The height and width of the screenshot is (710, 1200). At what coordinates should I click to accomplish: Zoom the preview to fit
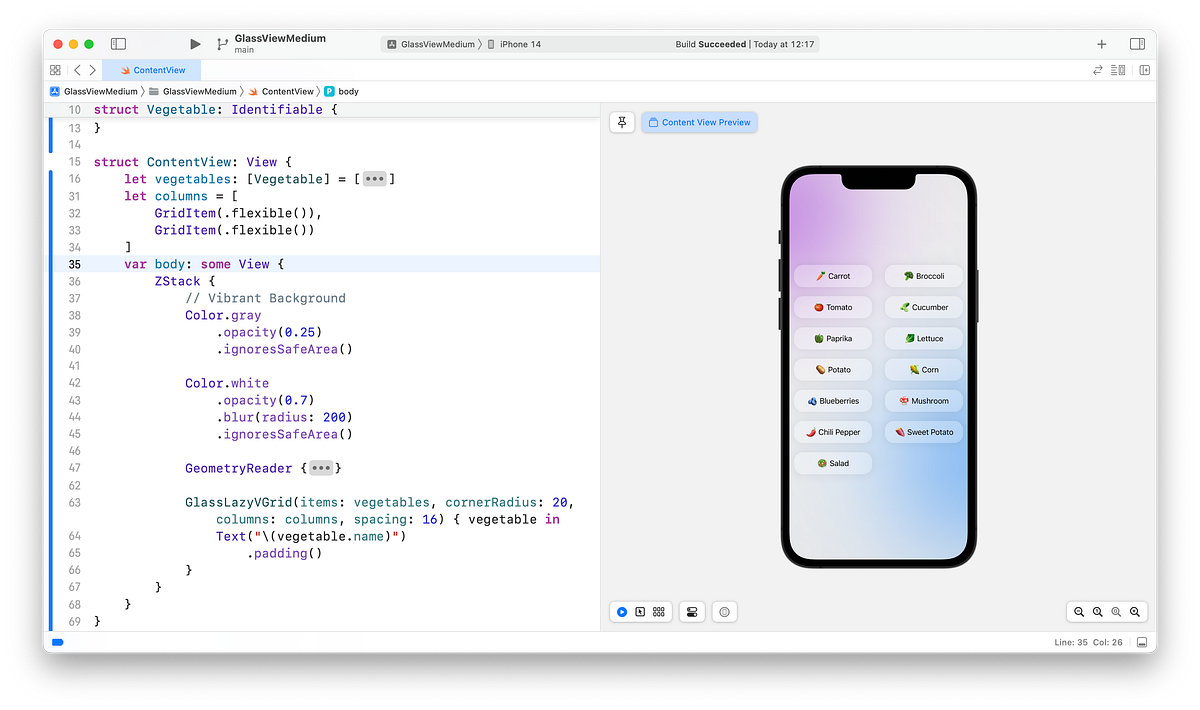(1117, 611)
